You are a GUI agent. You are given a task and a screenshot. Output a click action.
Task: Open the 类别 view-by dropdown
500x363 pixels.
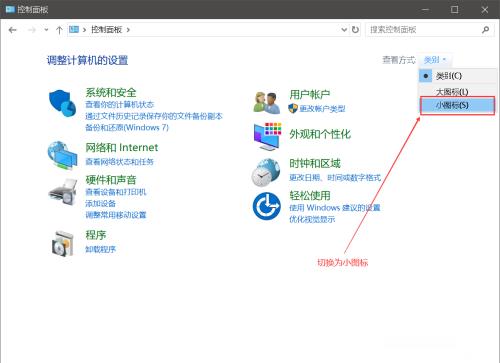coord(435,60)
